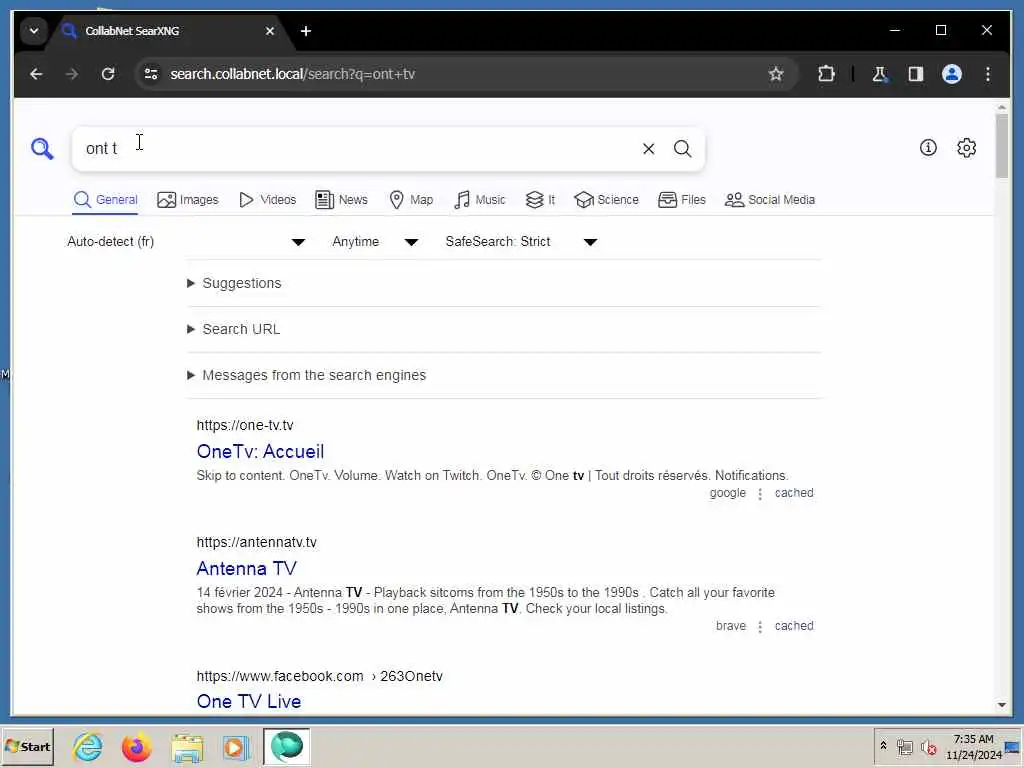
Task: Open cached version of OneTv result
Action: point(794,493)
